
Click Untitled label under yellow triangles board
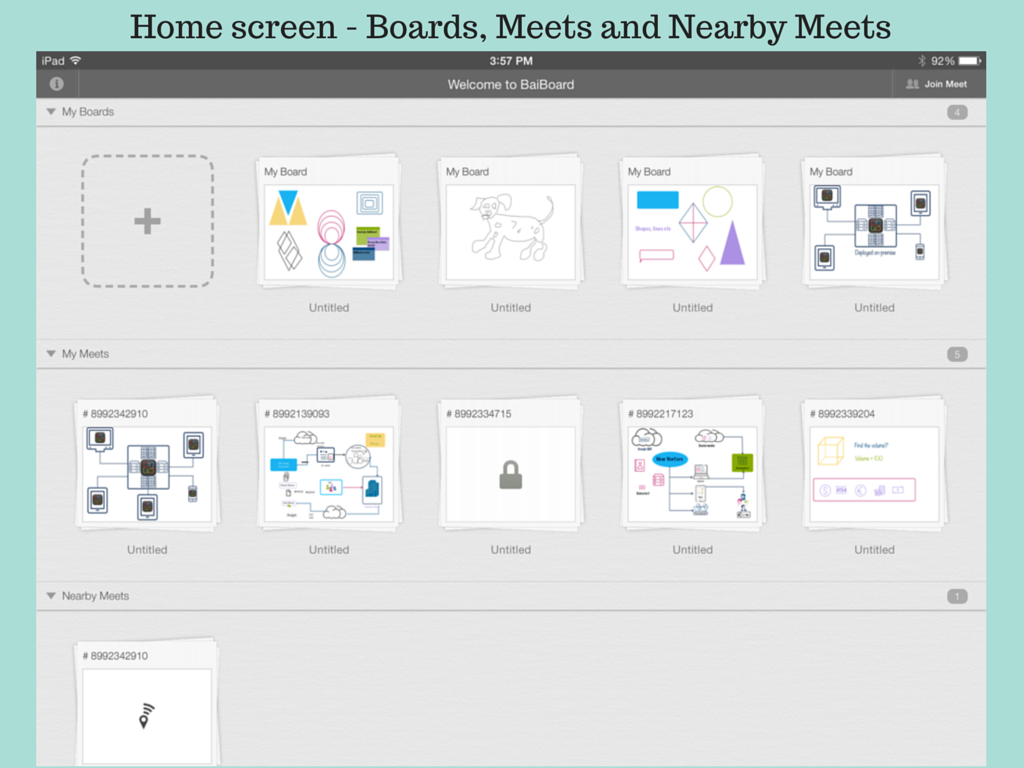329,308
